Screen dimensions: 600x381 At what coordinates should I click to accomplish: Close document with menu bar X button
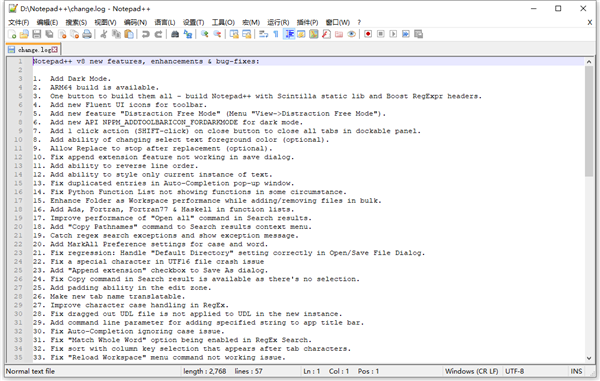click(x=590, y=23)
